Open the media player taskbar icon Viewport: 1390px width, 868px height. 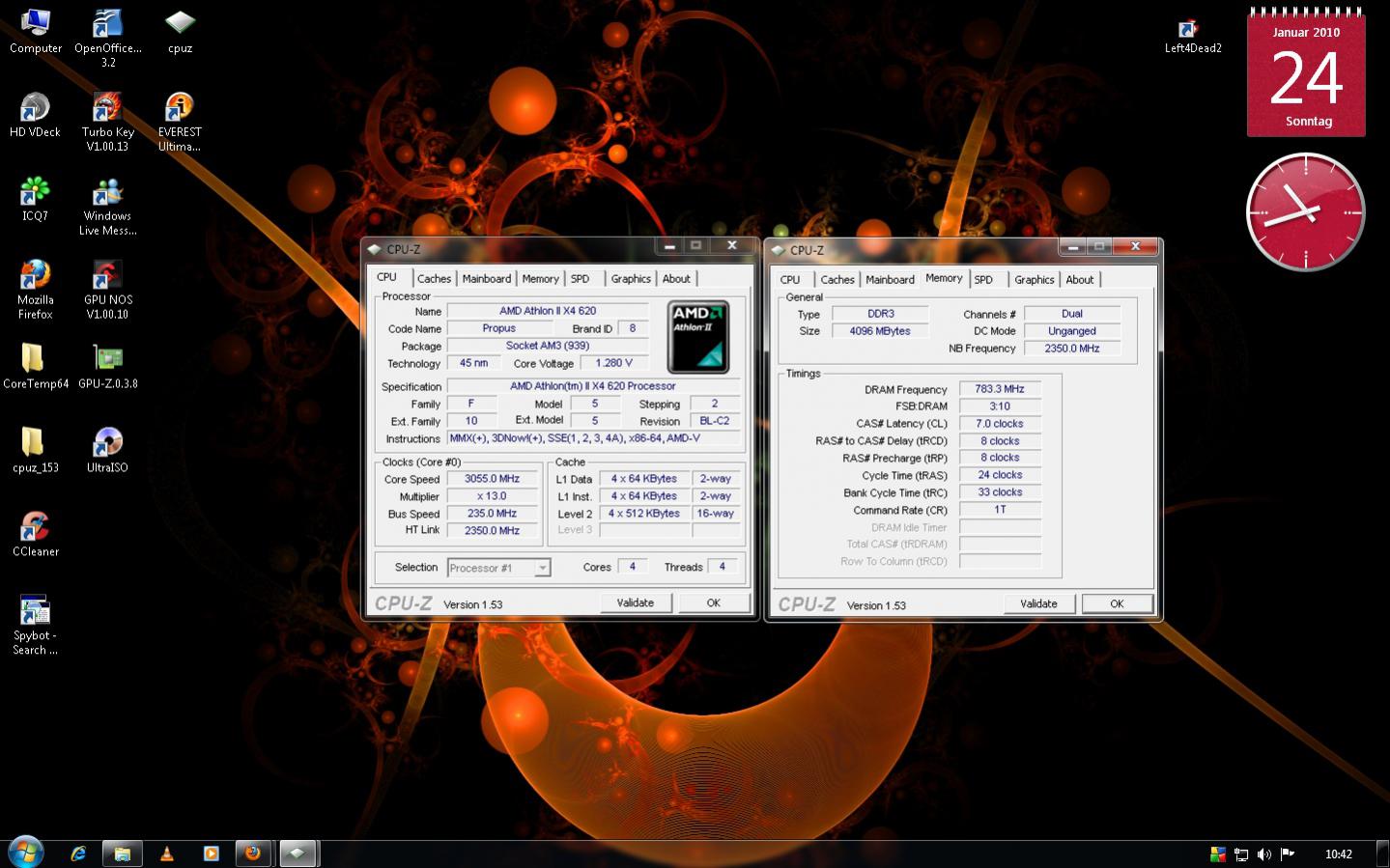point(211,854)
